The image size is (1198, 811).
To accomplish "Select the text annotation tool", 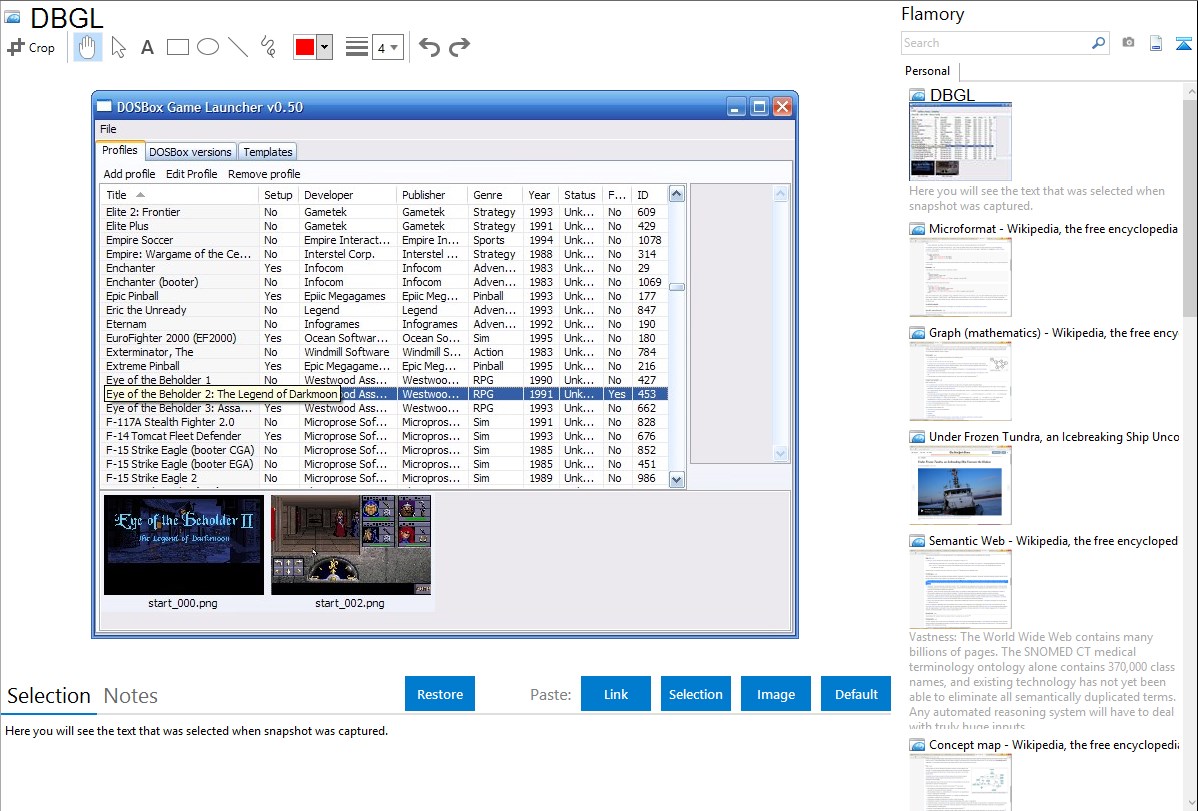I will tap(147, 47).
